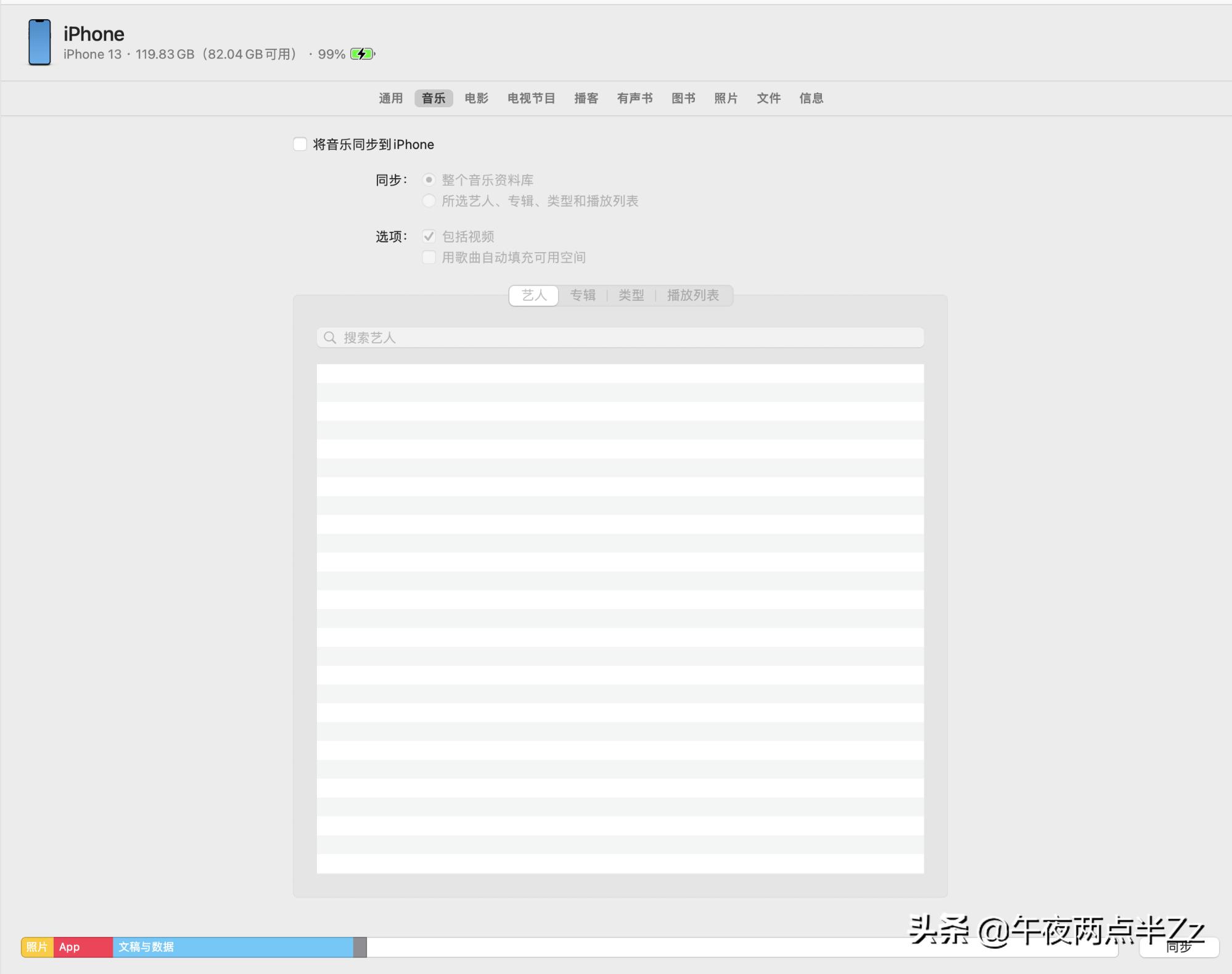1232x974 pixels.
Task: Click the search magnifier in the artist search field
Action: [331, 337]
